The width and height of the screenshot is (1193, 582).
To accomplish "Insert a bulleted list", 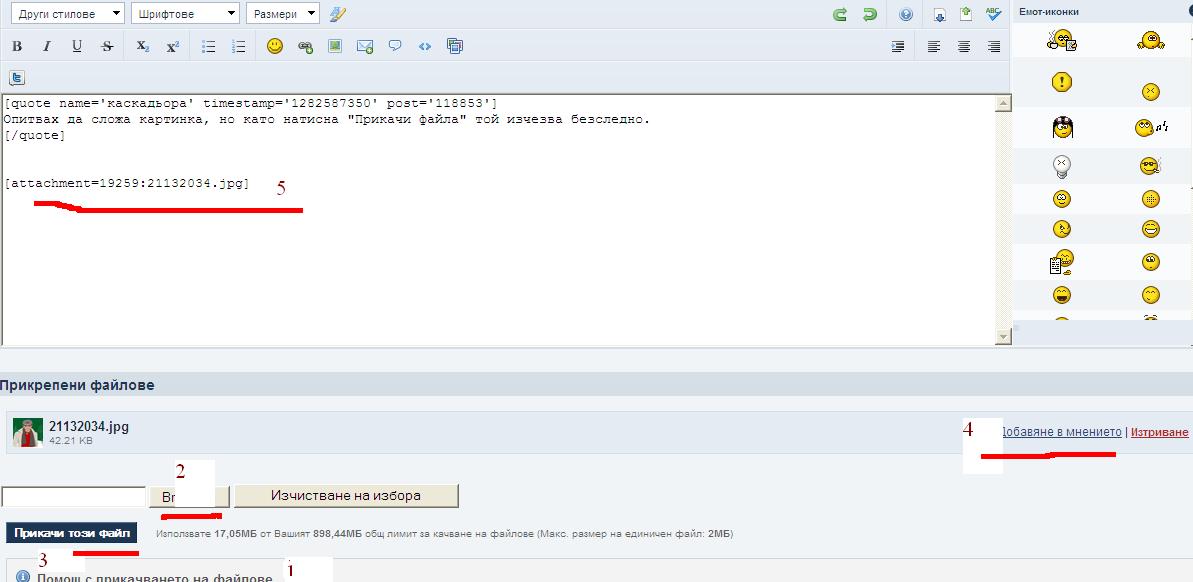I will coord(209,46).
